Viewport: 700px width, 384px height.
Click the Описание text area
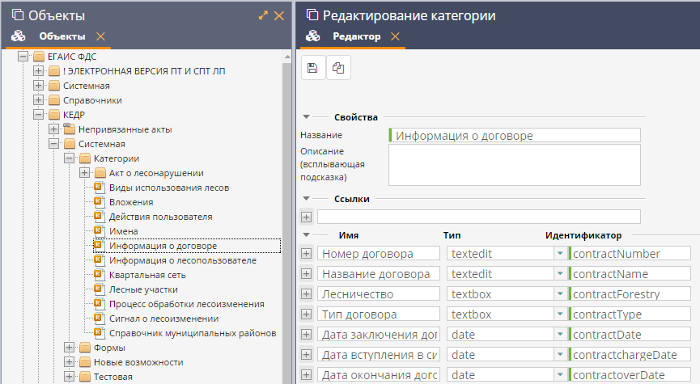click(514, 165)
